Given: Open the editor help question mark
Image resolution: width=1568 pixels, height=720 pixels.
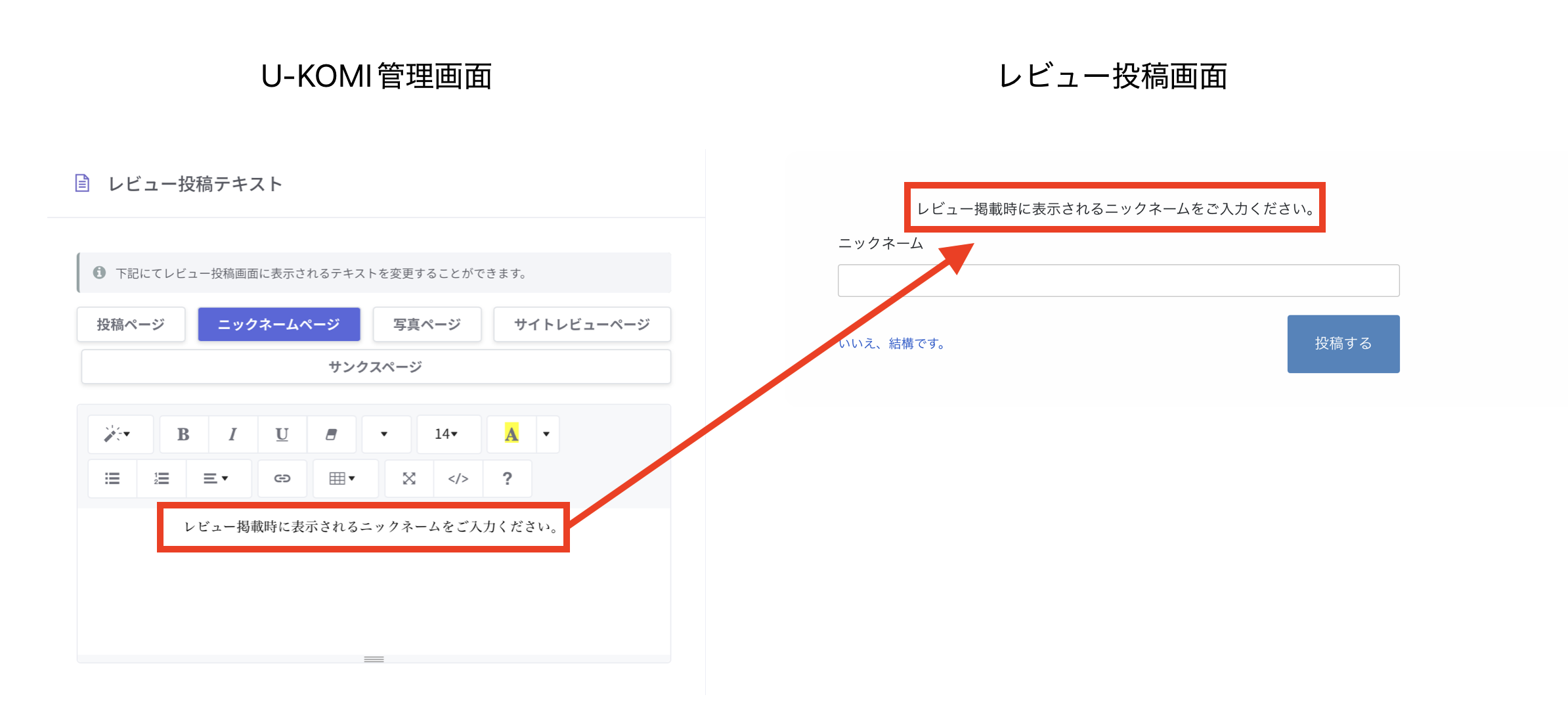Looking at the screenshot, I should pos(507,478).
